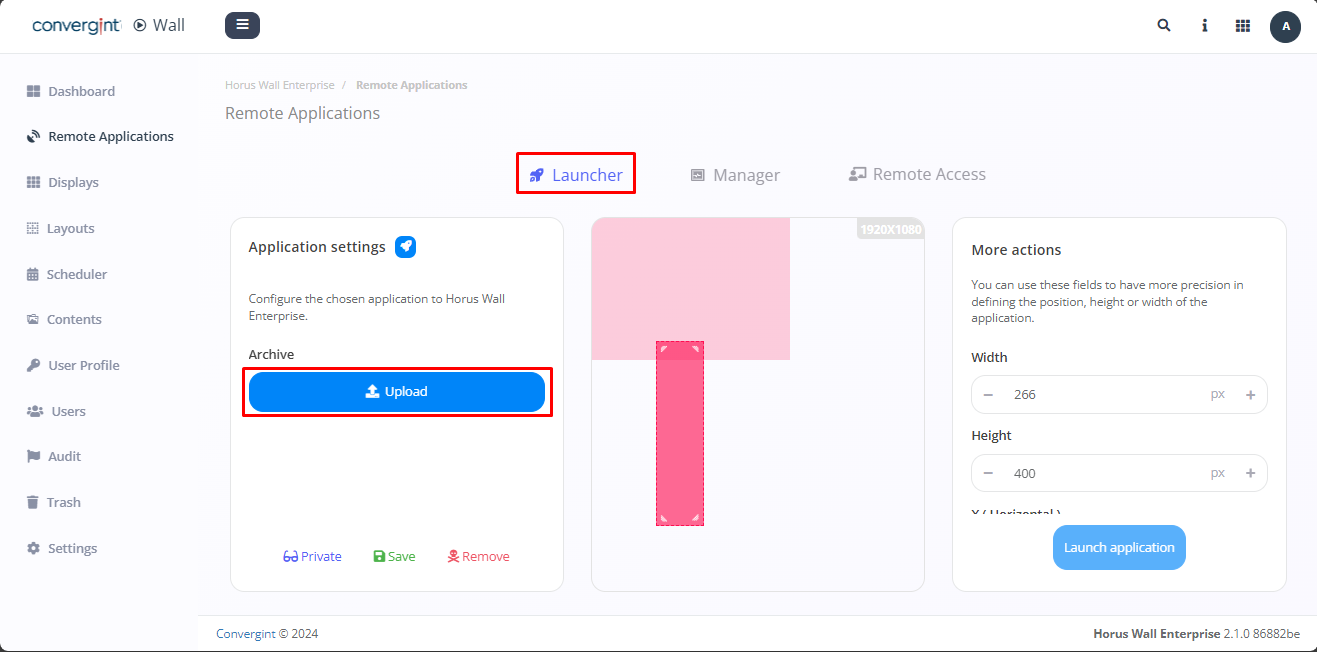Viewport: 1317px width, 652px height.
Task: Select the dark pink application rectangle in preview
Action: tap(680, 440)
